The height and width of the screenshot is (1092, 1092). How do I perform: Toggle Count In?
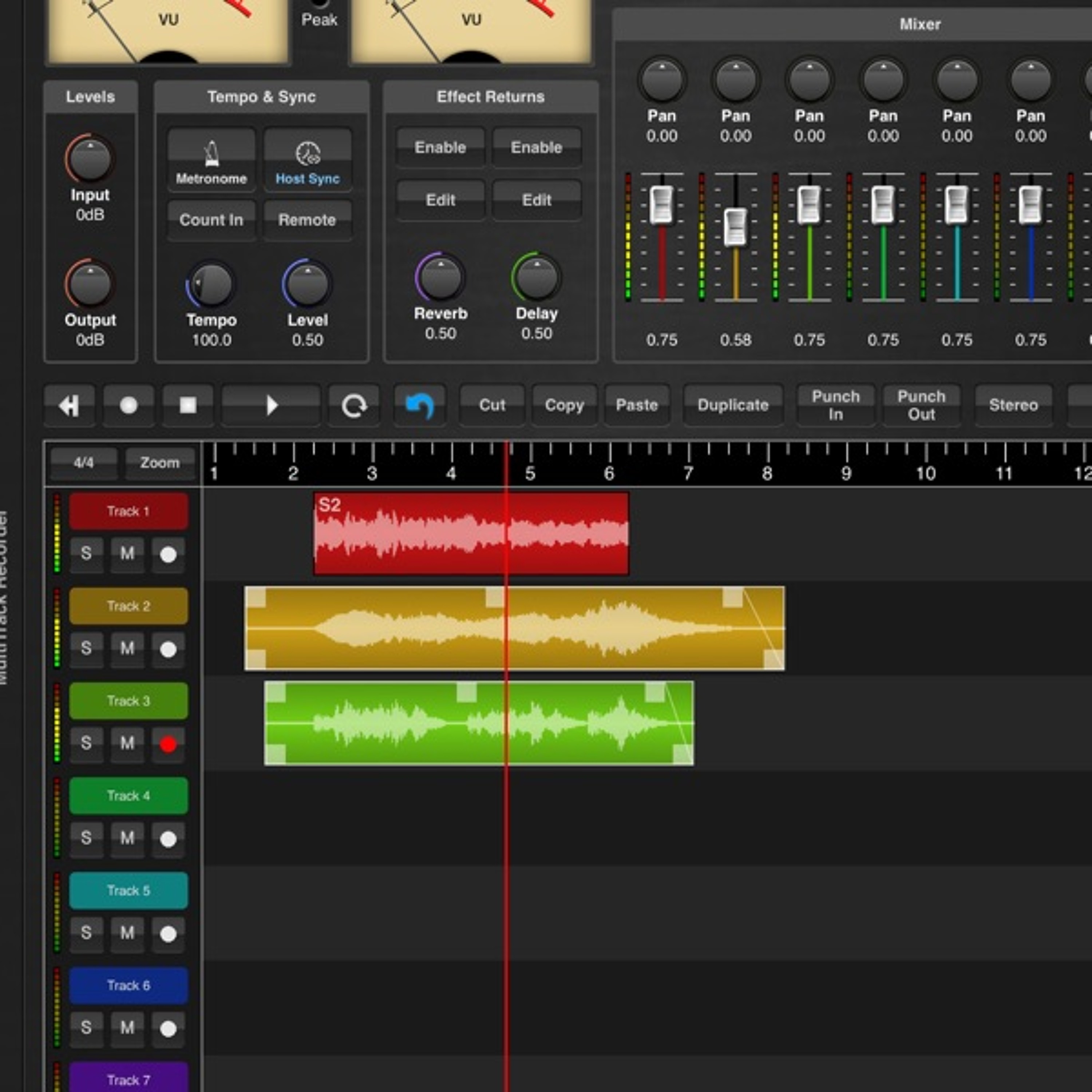pyautogui.click(x=211, y=220)
